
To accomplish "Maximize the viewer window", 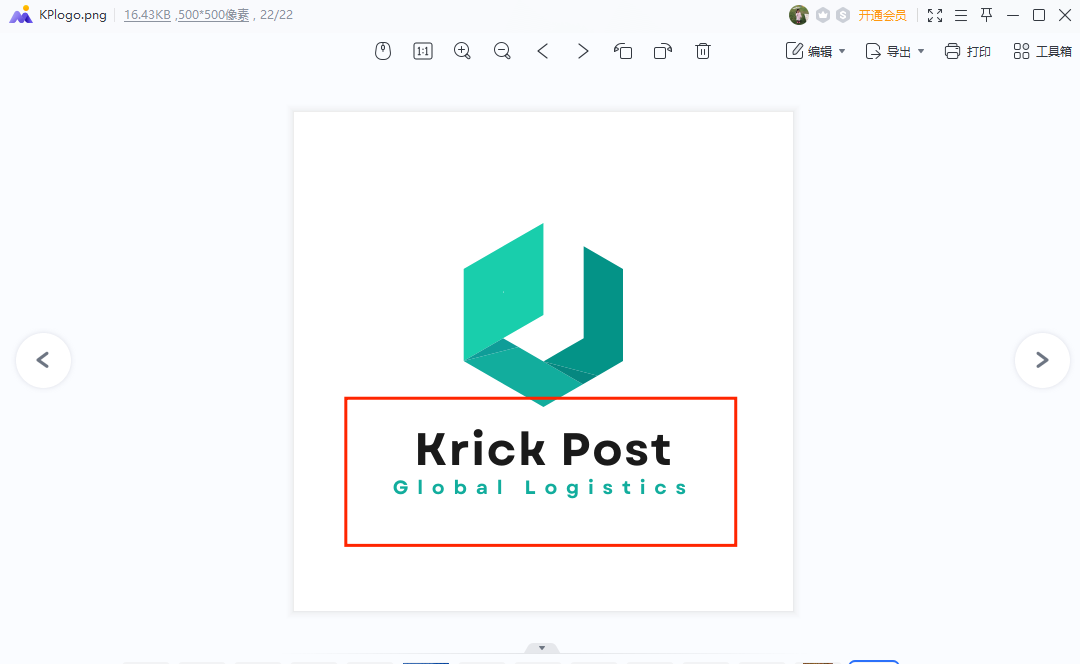I will [1039, 15].
